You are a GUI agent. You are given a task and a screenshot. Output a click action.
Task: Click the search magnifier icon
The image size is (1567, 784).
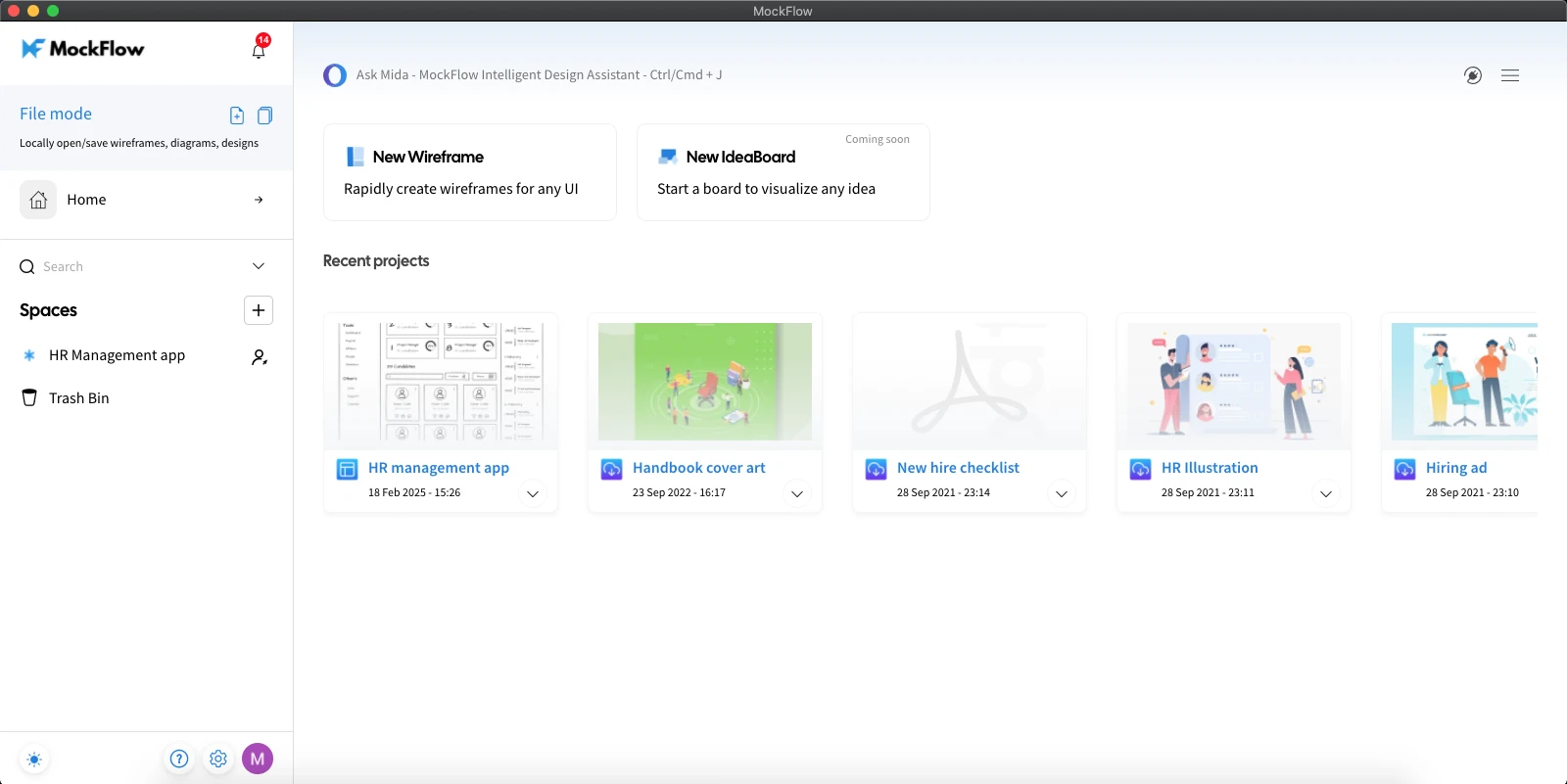(27, 266)
